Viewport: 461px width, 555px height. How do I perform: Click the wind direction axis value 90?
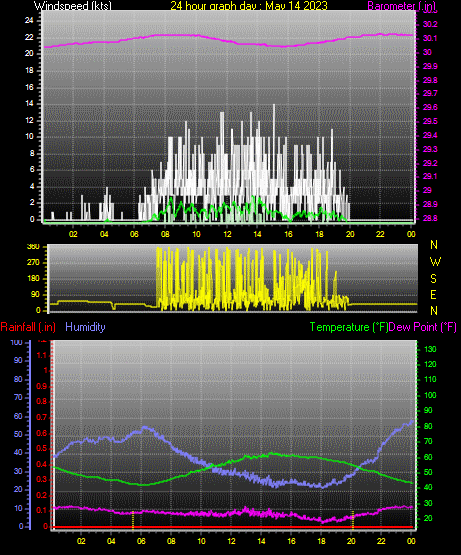pyautogui.click(x=35, y=295)
